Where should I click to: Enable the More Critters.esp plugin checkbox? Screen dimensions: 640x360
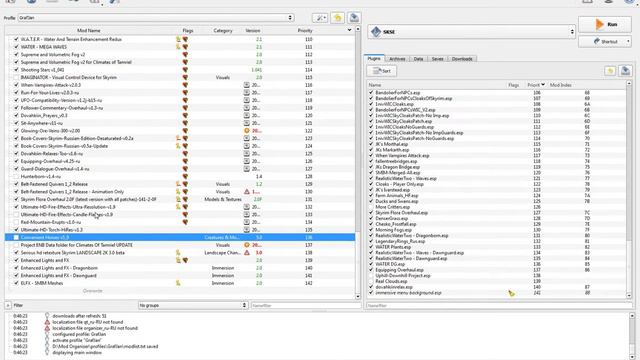pyautogui.click(x=371, y=207)
